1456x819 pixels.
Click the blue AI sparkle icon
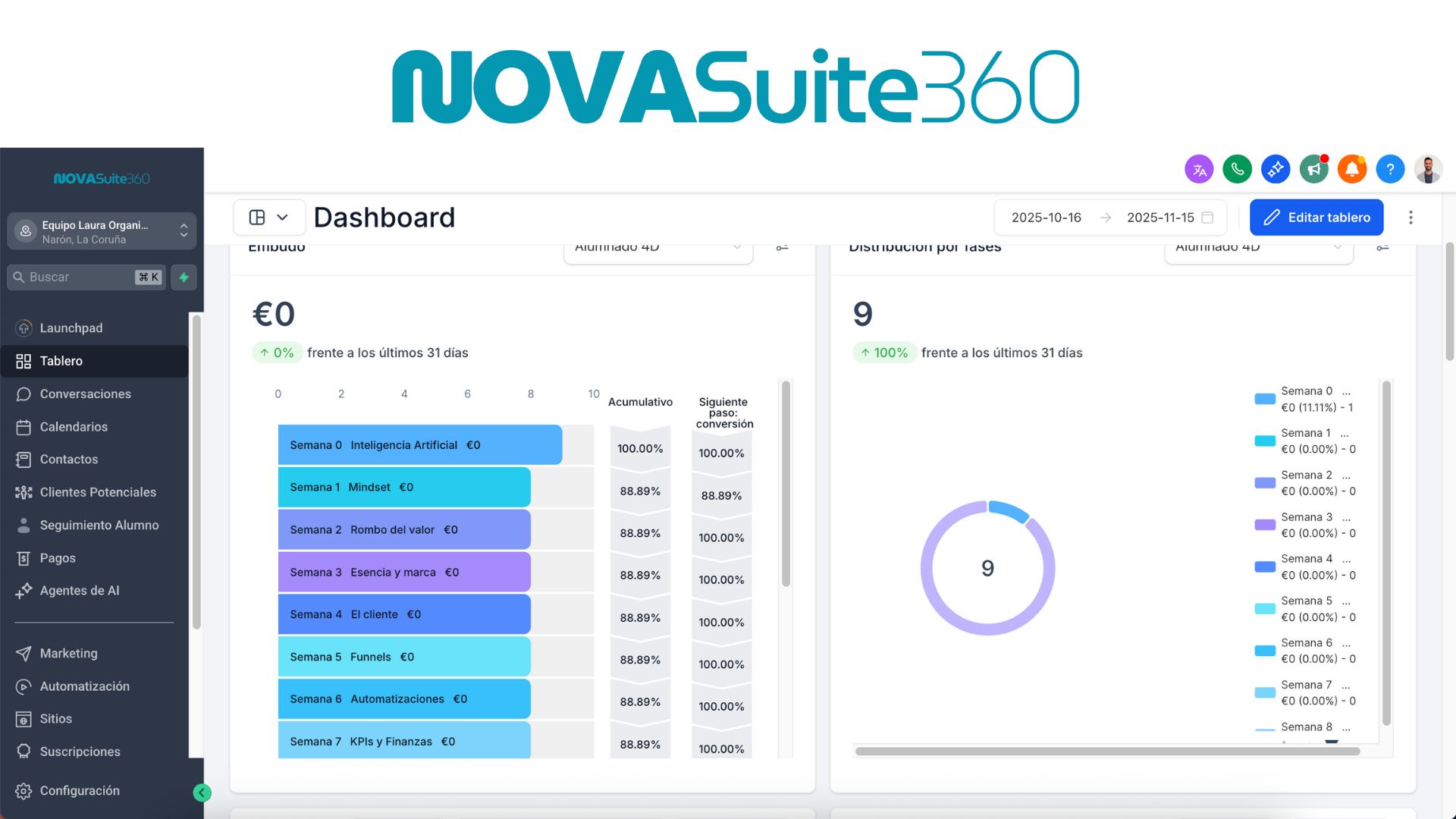[1276, 169]
